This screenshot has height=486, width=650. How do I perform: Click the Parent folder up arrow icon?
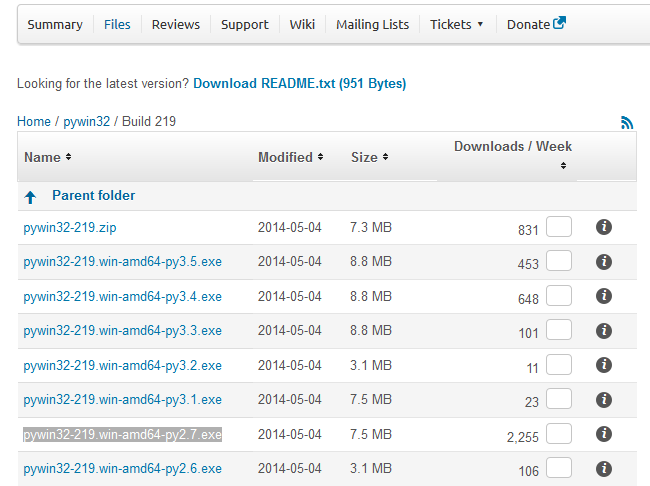pyautogui.click(x=30, y=197)
